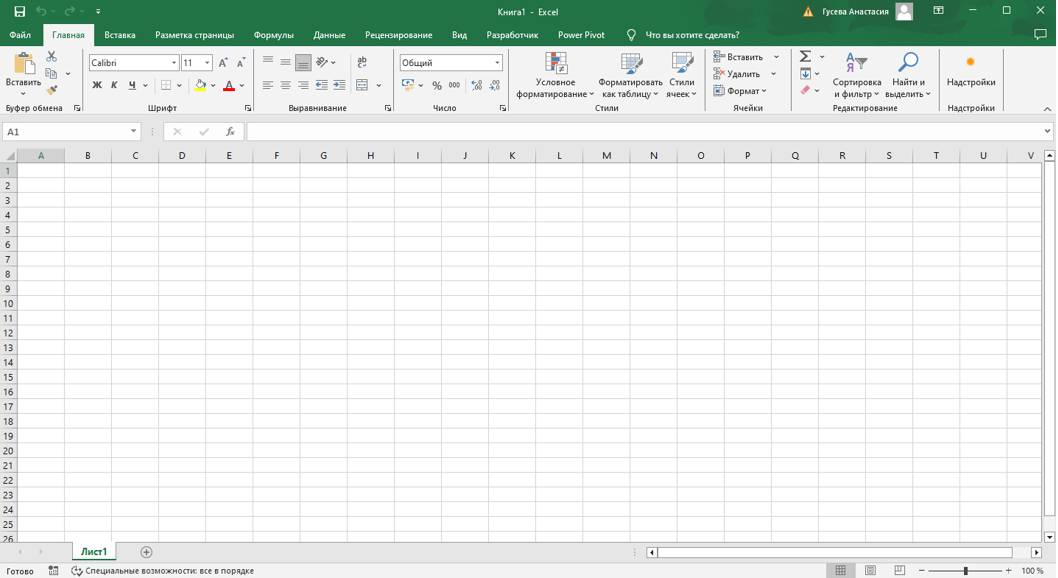Click Вставить cells button
This screenshot has width=1058, height=578.
(738, 57)
